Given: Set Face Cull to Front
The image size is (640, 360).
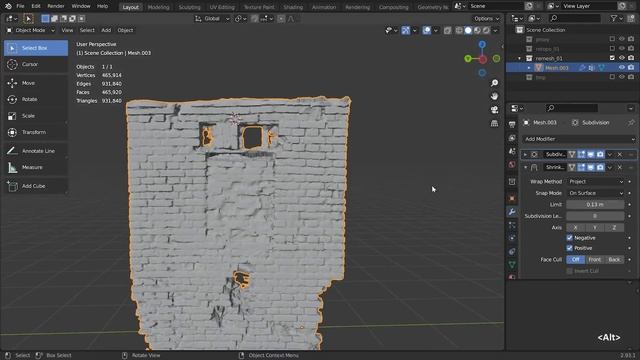Looking at the screenshot, I should pos(594,260).
